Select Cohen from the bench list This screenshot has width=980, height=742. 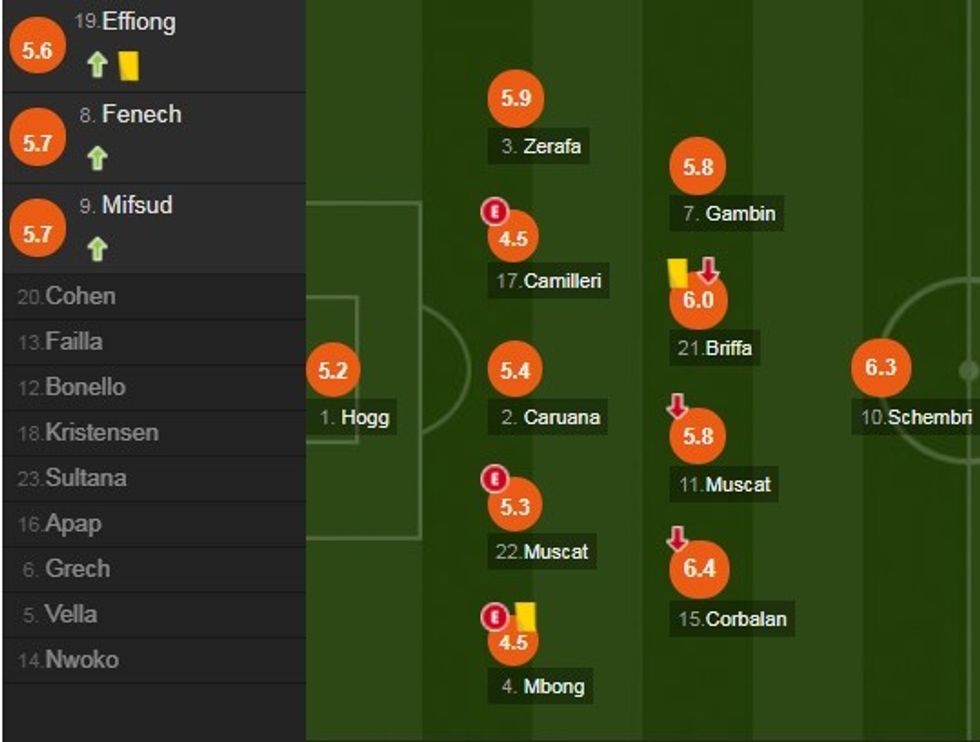point(80,296)
